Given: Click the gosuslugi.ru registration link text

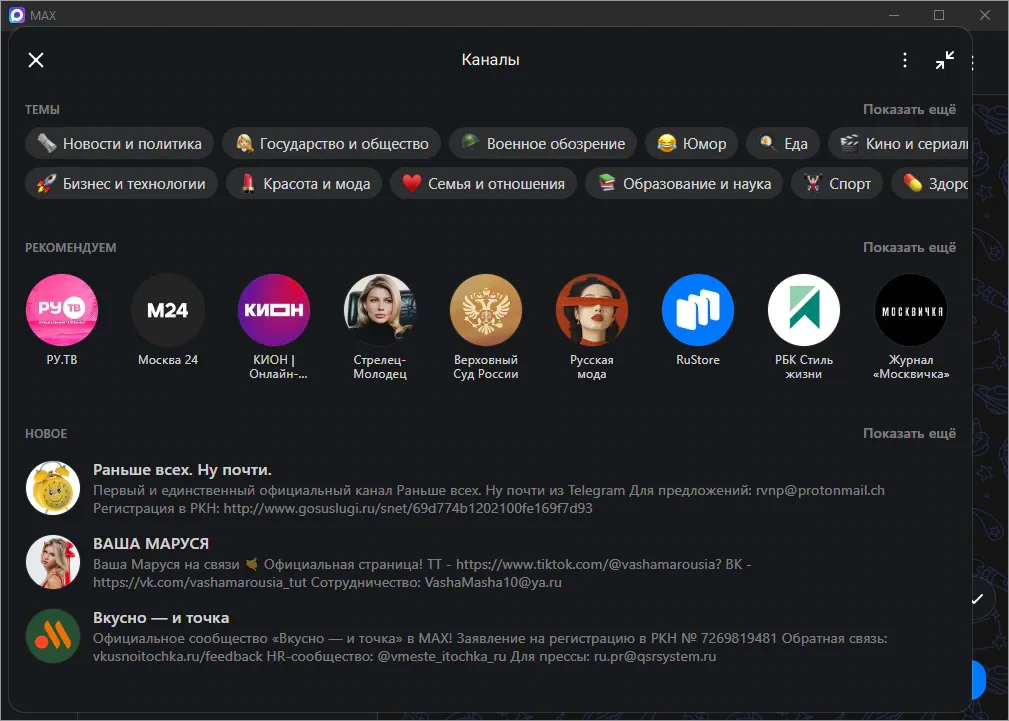Looking at the screenshot, I should click(x=407, y=509).
